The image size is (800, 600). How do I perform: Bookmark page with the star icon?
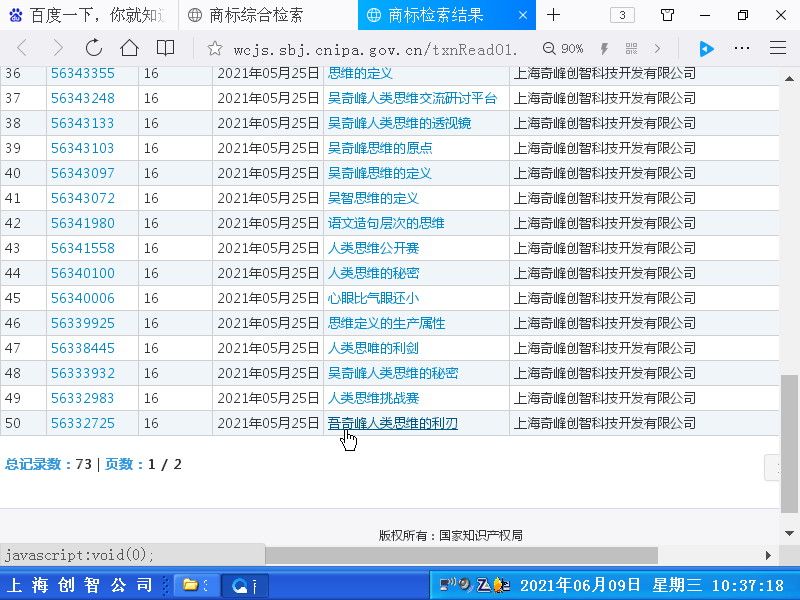point(213,48)
